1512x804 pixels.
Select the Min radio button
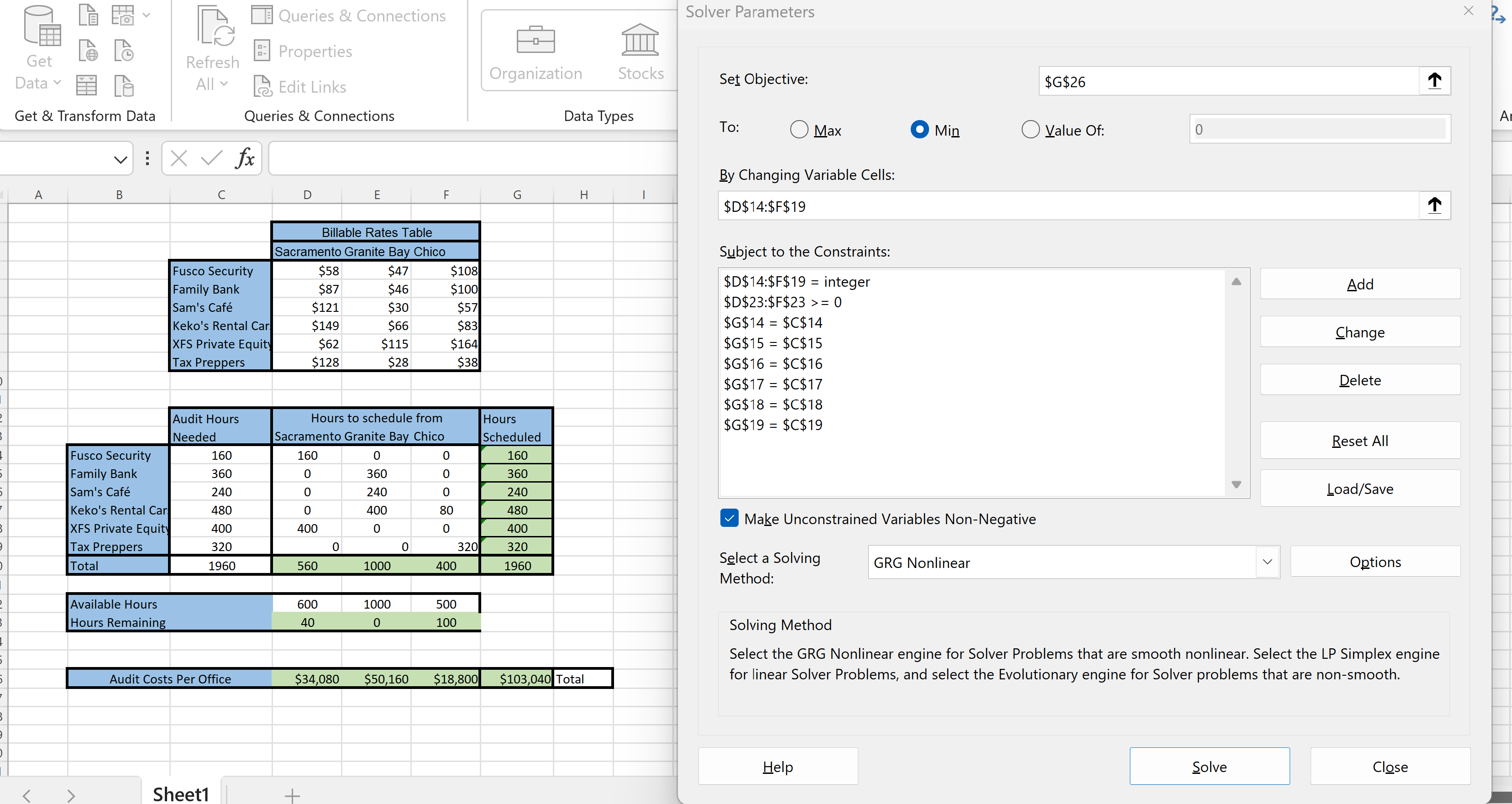pos(919,130)
